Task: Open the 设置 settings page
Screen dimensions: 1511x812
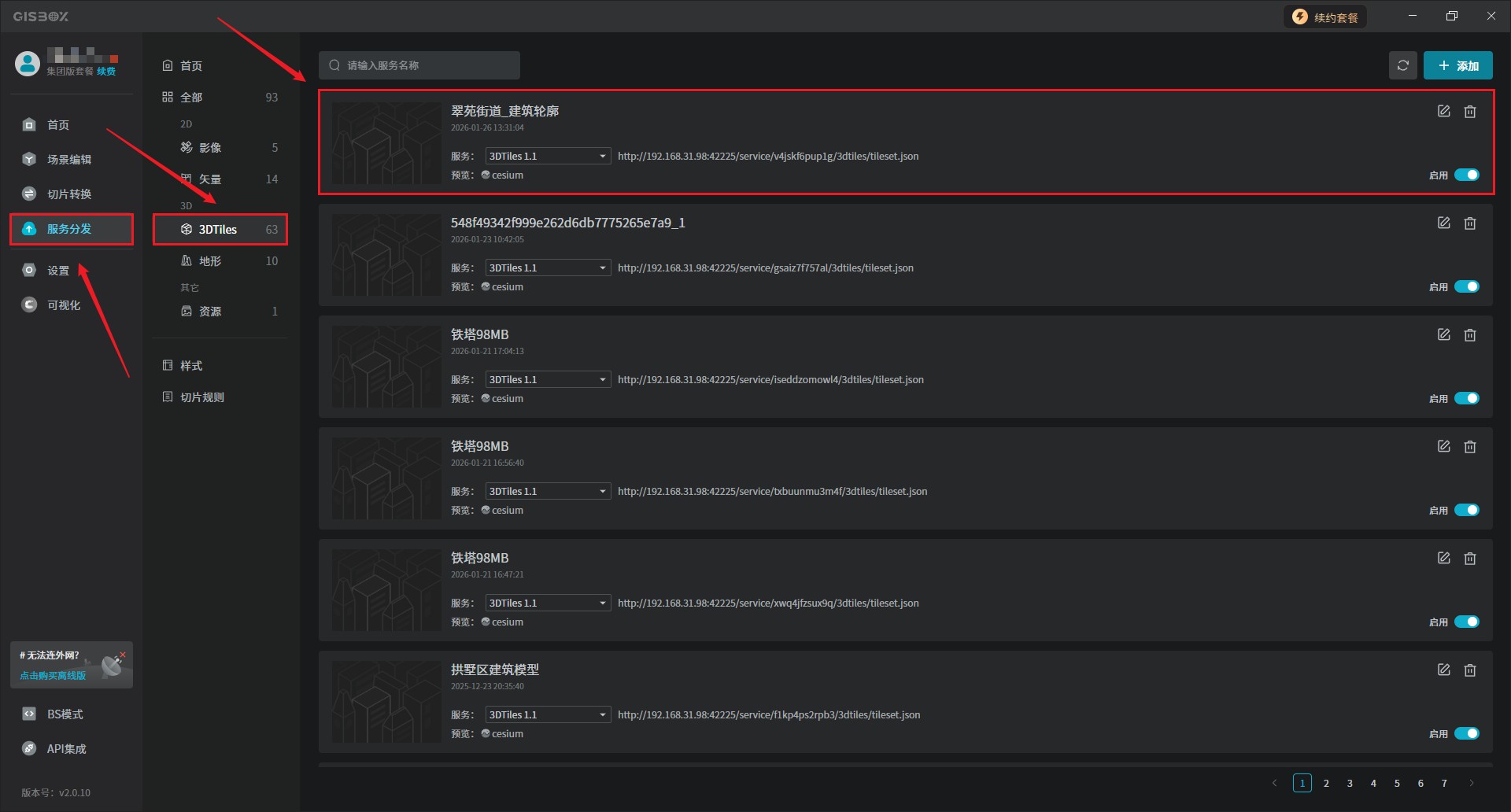Action: (57, 271)
